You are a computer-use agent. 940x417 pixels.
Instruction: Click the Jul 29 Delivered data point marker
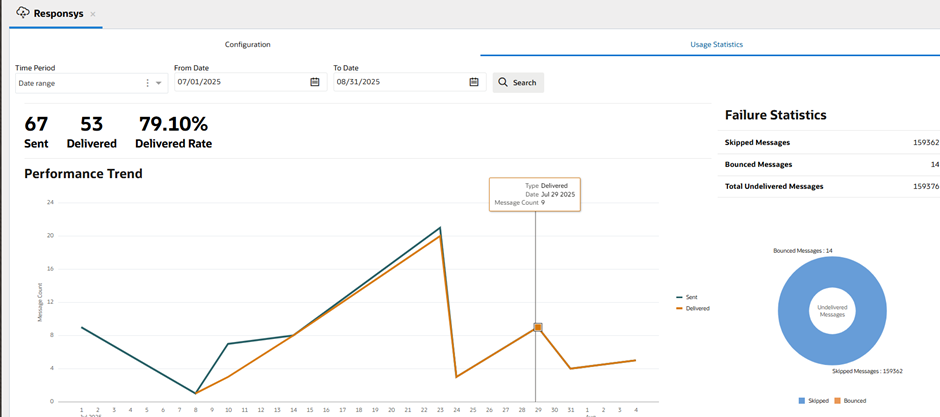[538, 327]
